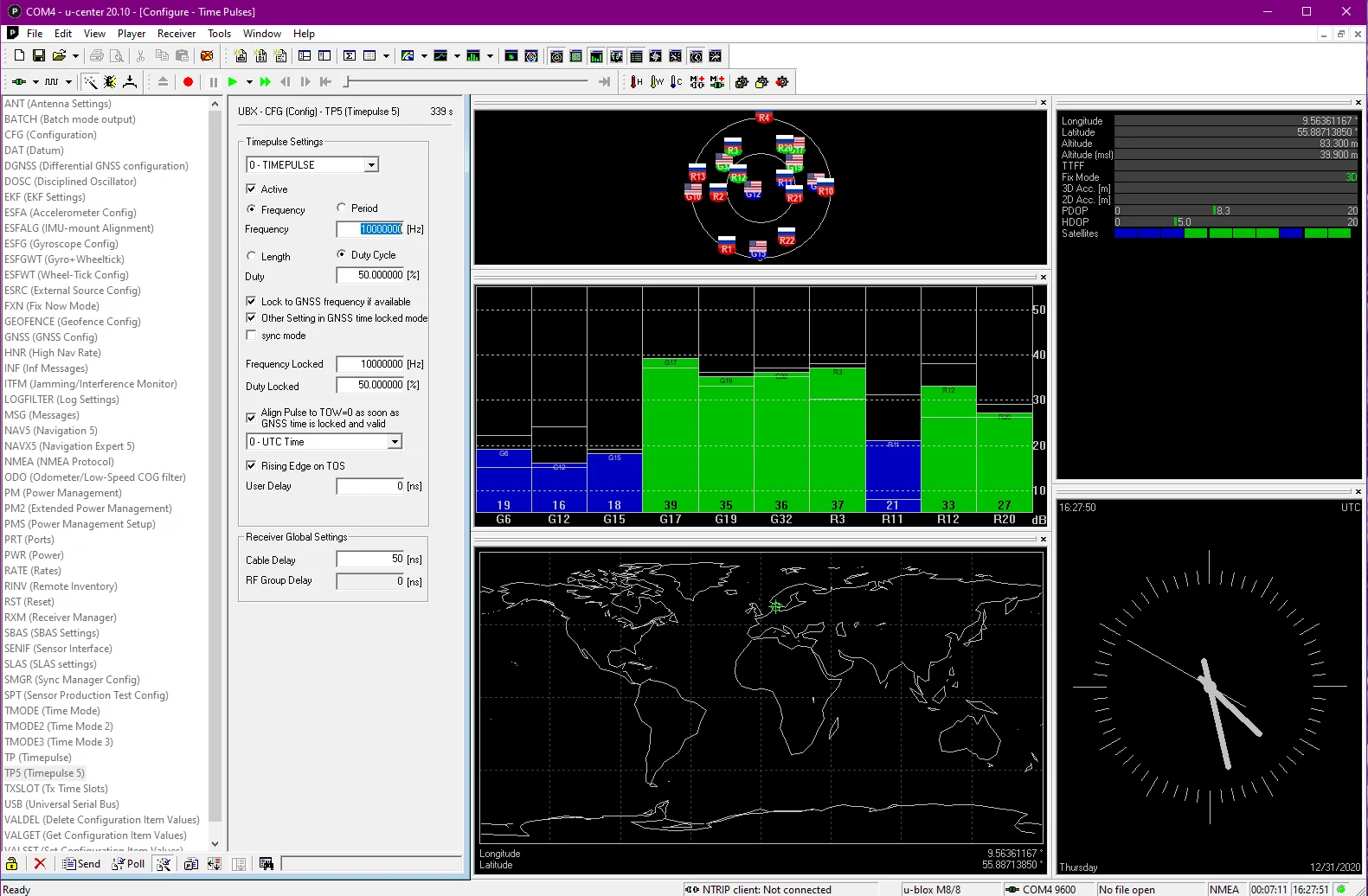This screenshot has width=1368, height=896.
Task: Expand the '0 - UTC Time' dropdown
Action: tap(395, 442)
